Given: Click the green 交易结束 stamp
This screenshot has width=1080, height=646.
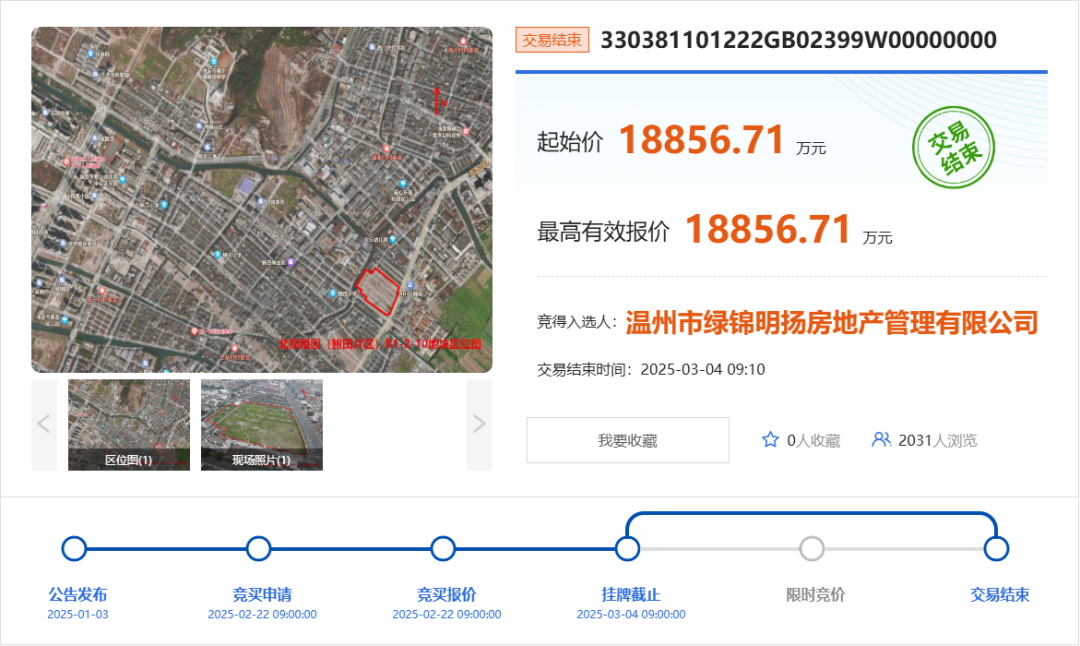Looking at the screenshot, I should pos(952,149).
